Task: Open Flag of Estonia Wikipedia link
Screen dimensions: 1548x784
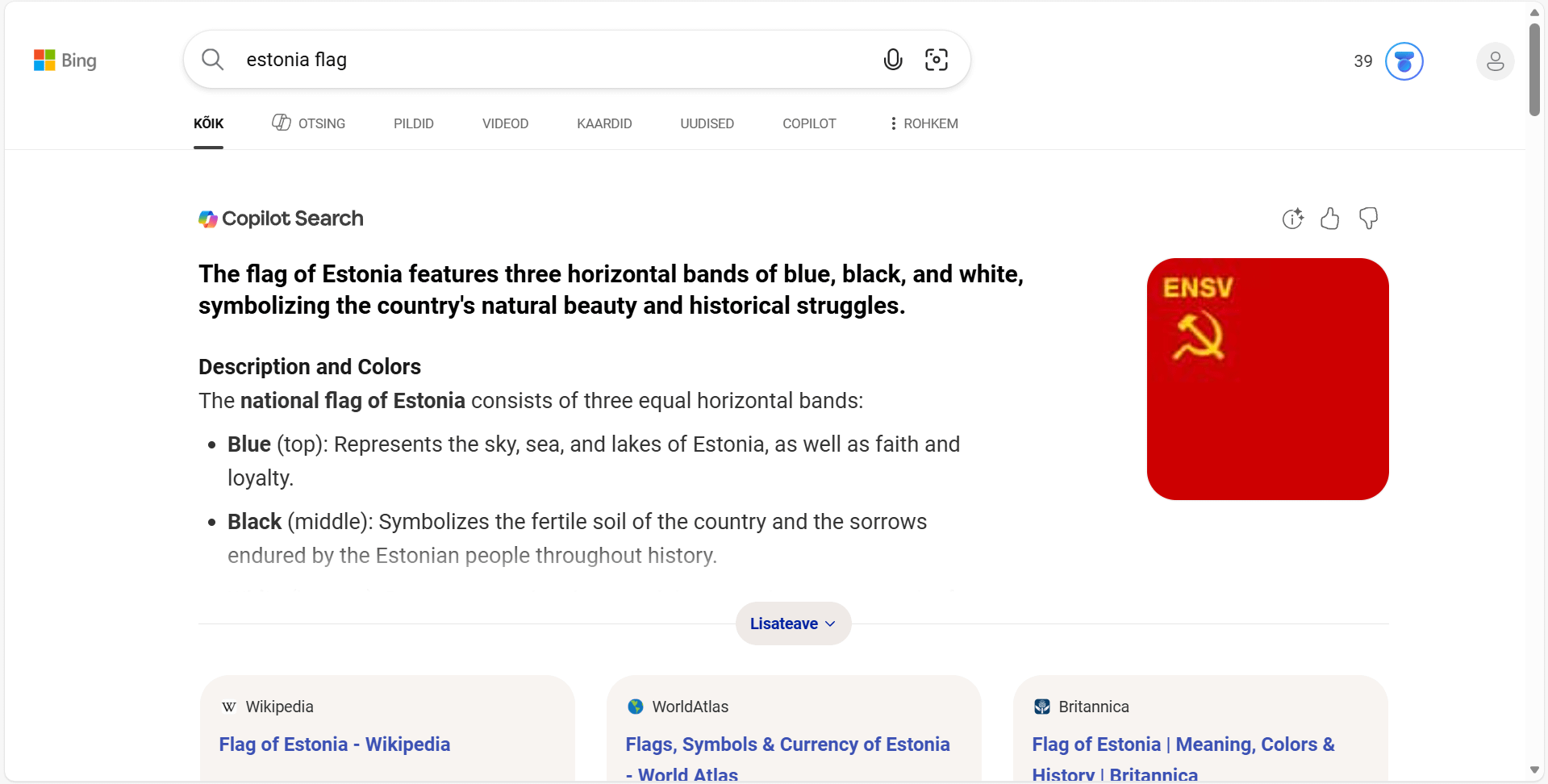Action: point(335,744)
